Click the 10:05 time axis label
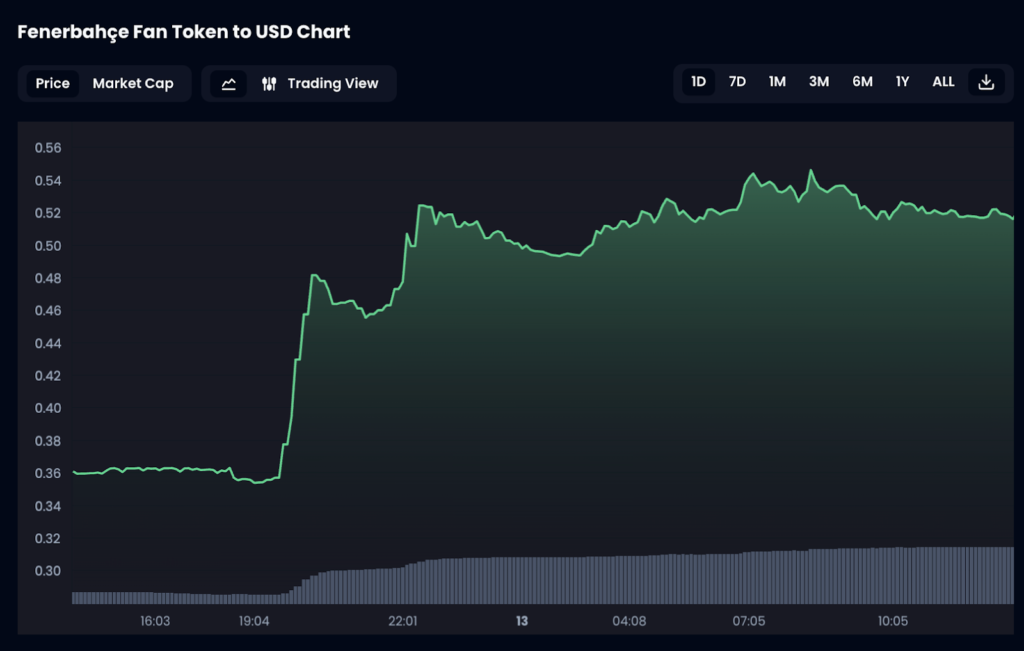 (x=892, y=621)
